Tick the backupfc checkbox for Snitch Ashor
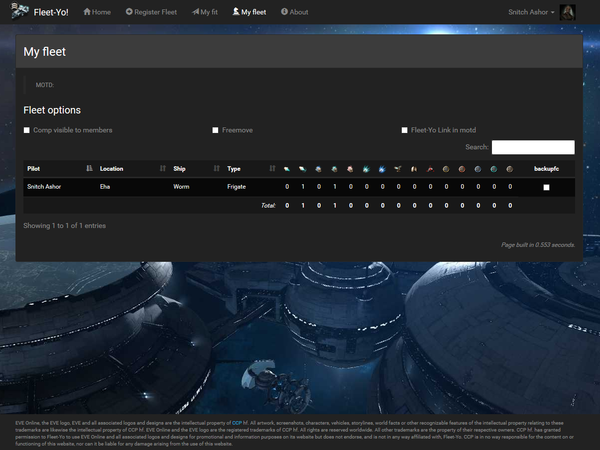This screenshot has height=450, width=600. (546, 187)
